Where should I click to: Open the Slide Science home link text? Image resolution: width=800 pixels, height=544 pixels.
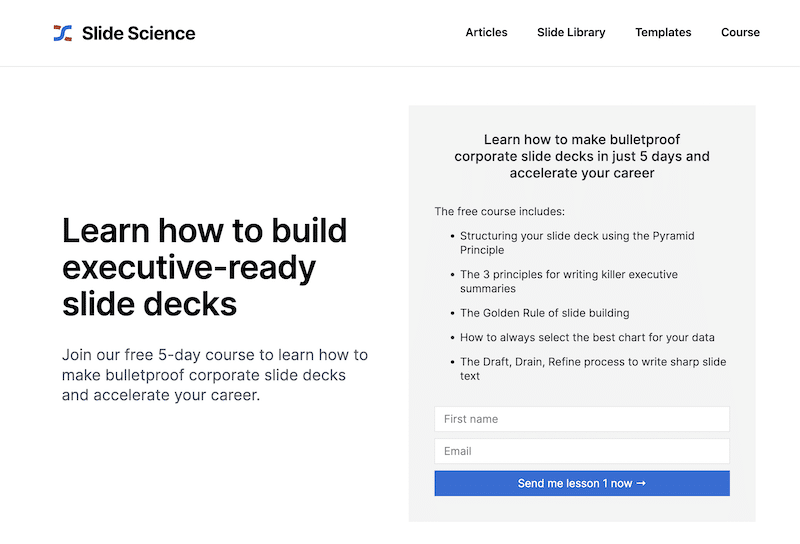[x=138, y=33]
